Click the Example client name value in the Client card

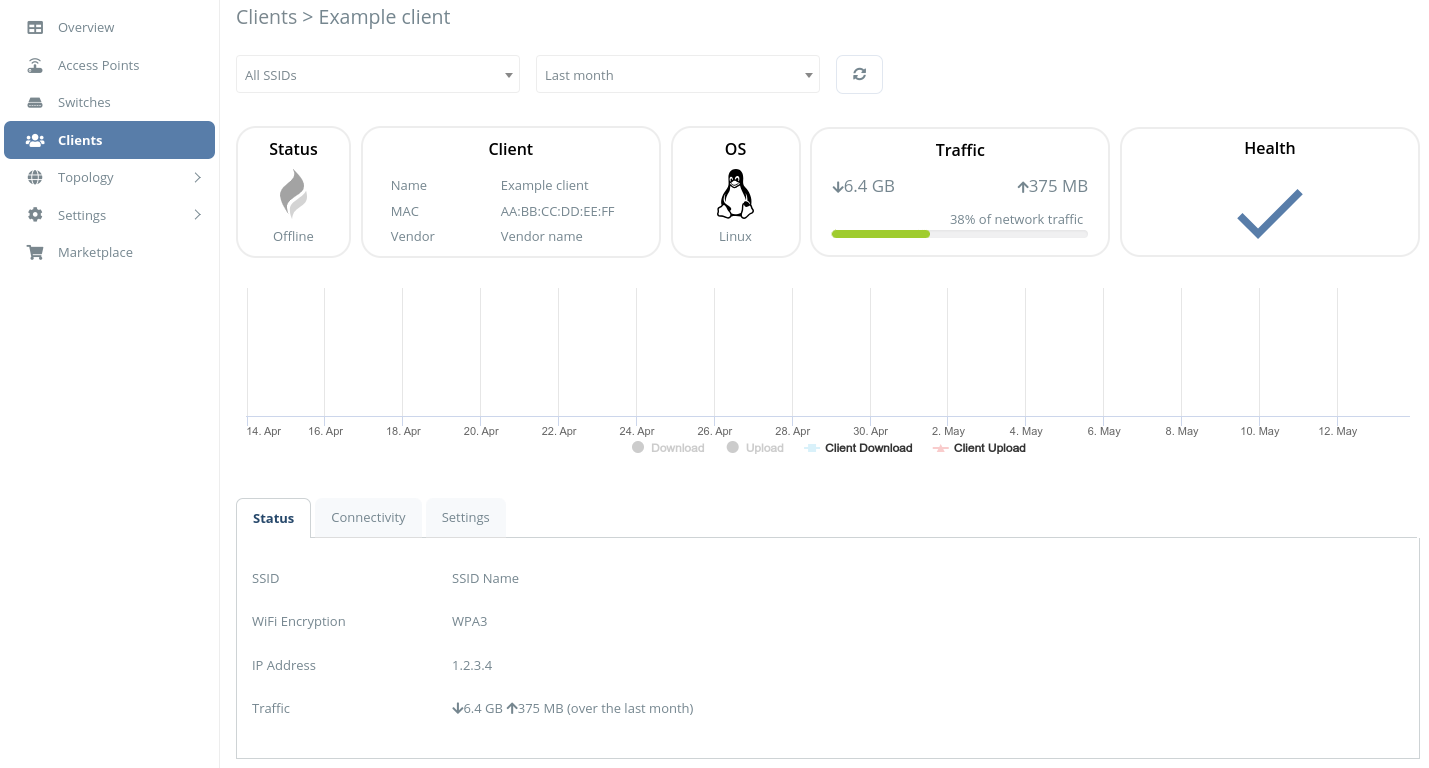(x=544, y=185)
